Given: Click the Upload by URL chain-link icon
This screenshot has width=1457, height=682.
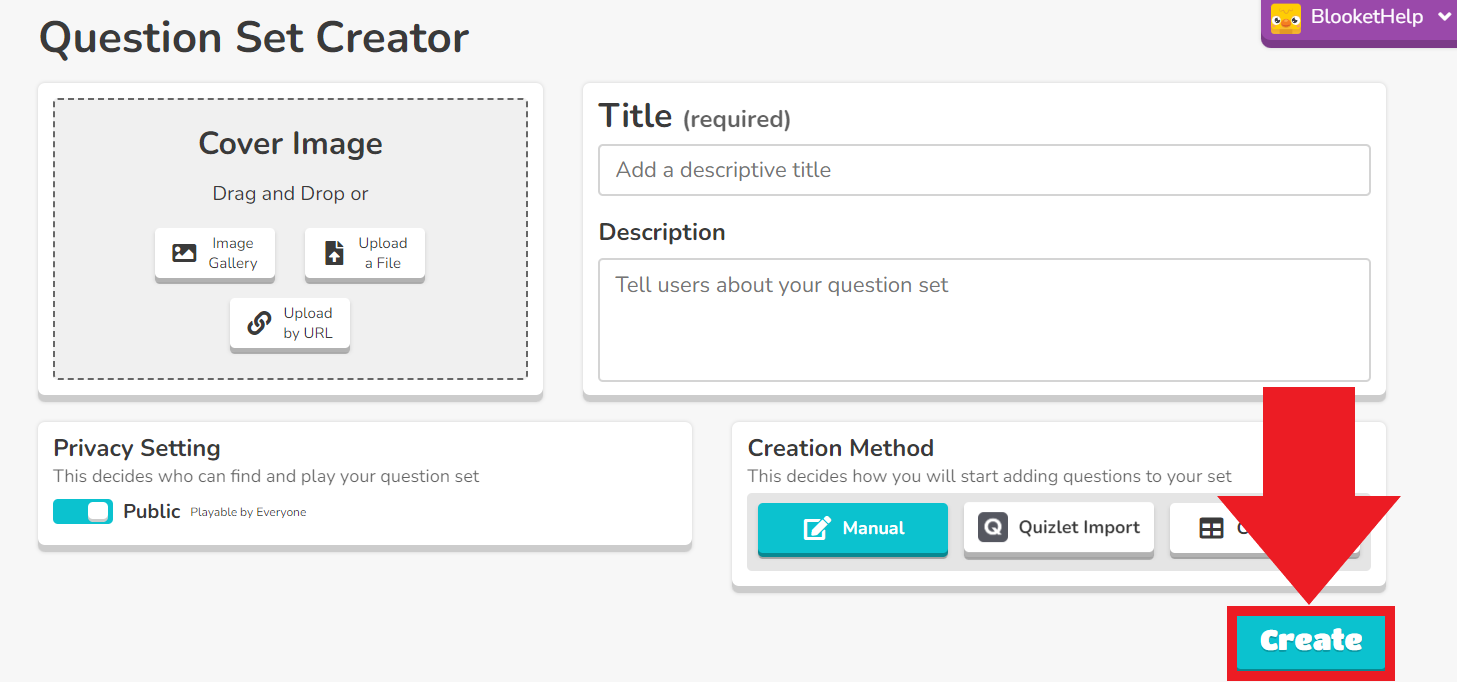Looking at the screenshot, I should click(260, 322).
